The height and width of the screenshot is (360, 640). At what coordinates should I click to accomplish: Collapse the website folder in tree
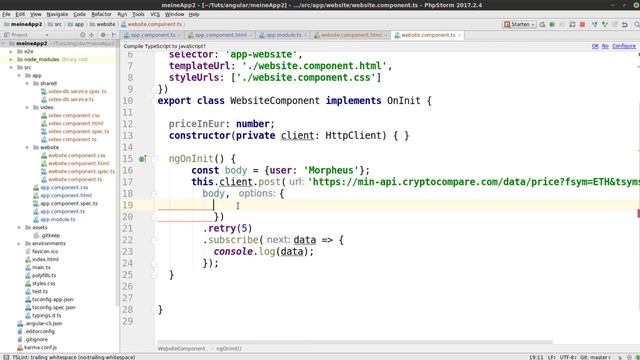[27, 147]
